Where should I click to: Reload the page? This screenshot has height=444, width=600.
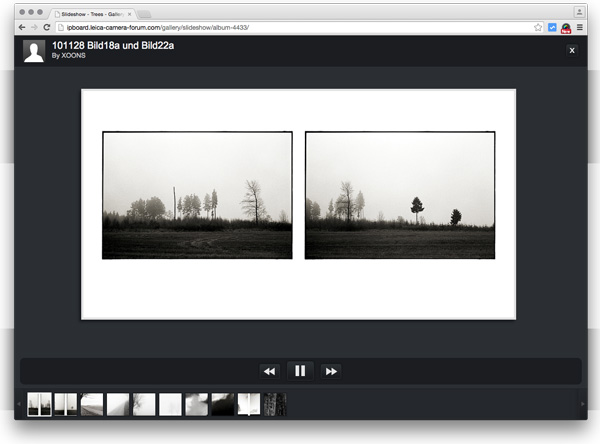click(x=47, y=27)
